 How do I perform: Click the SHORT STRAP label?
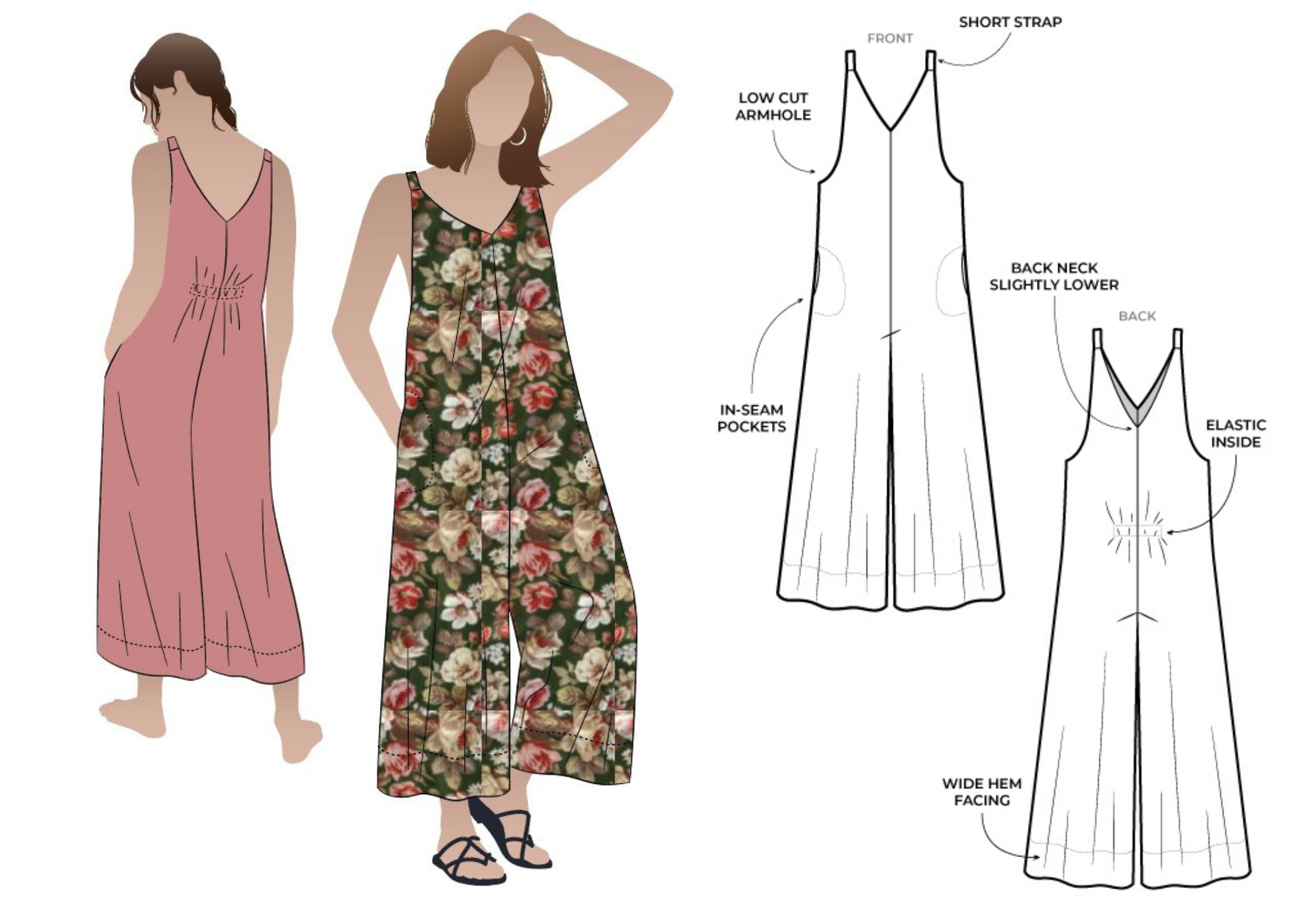coord(1010,22)
